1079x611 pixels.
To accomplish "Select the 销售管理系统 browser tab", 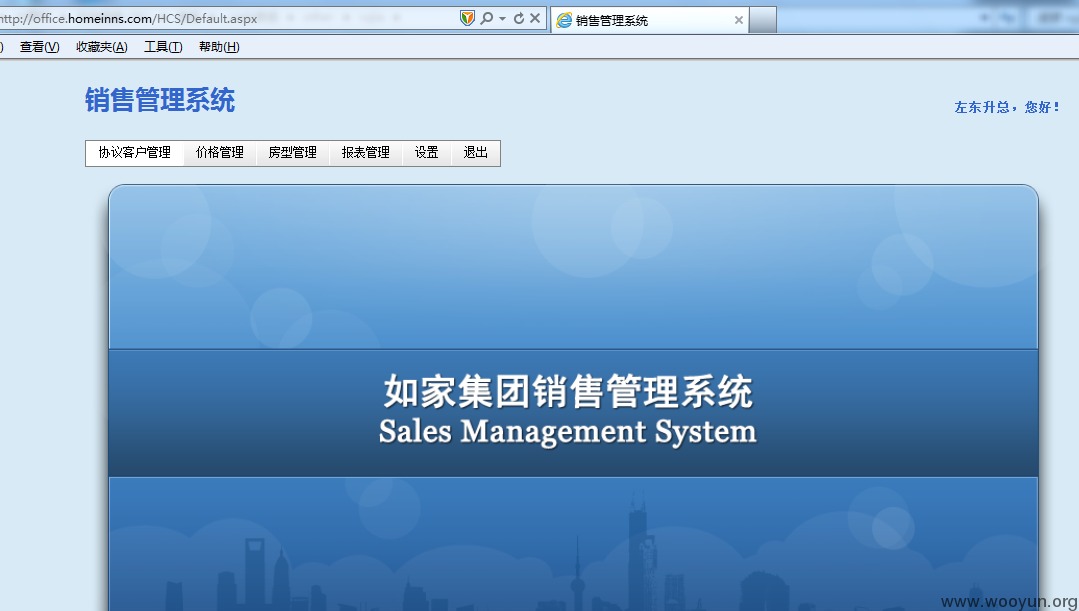I will click(650, 20).
